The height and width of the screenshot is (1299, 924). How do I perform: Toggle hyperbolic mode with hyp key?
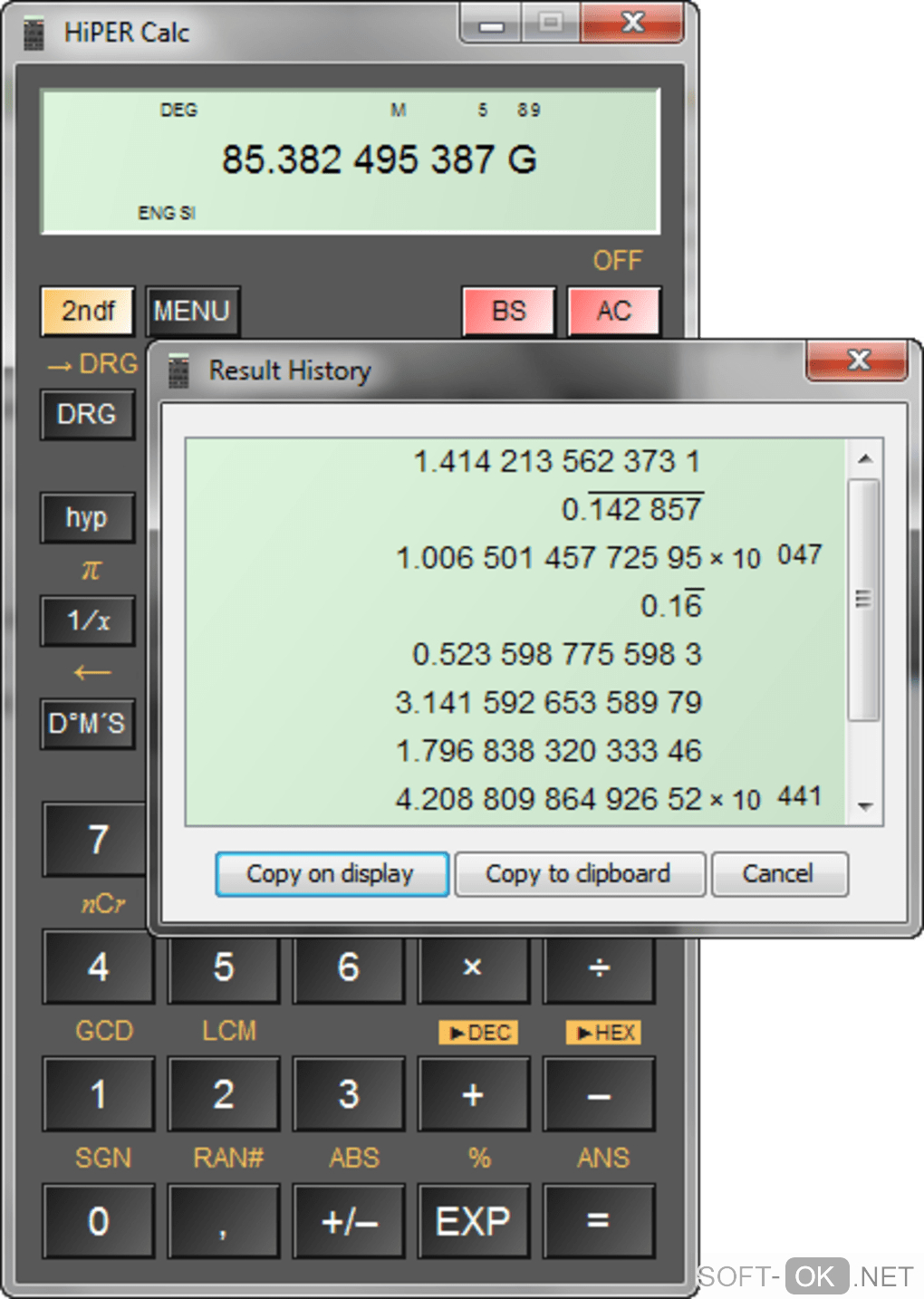coord(87,517)
